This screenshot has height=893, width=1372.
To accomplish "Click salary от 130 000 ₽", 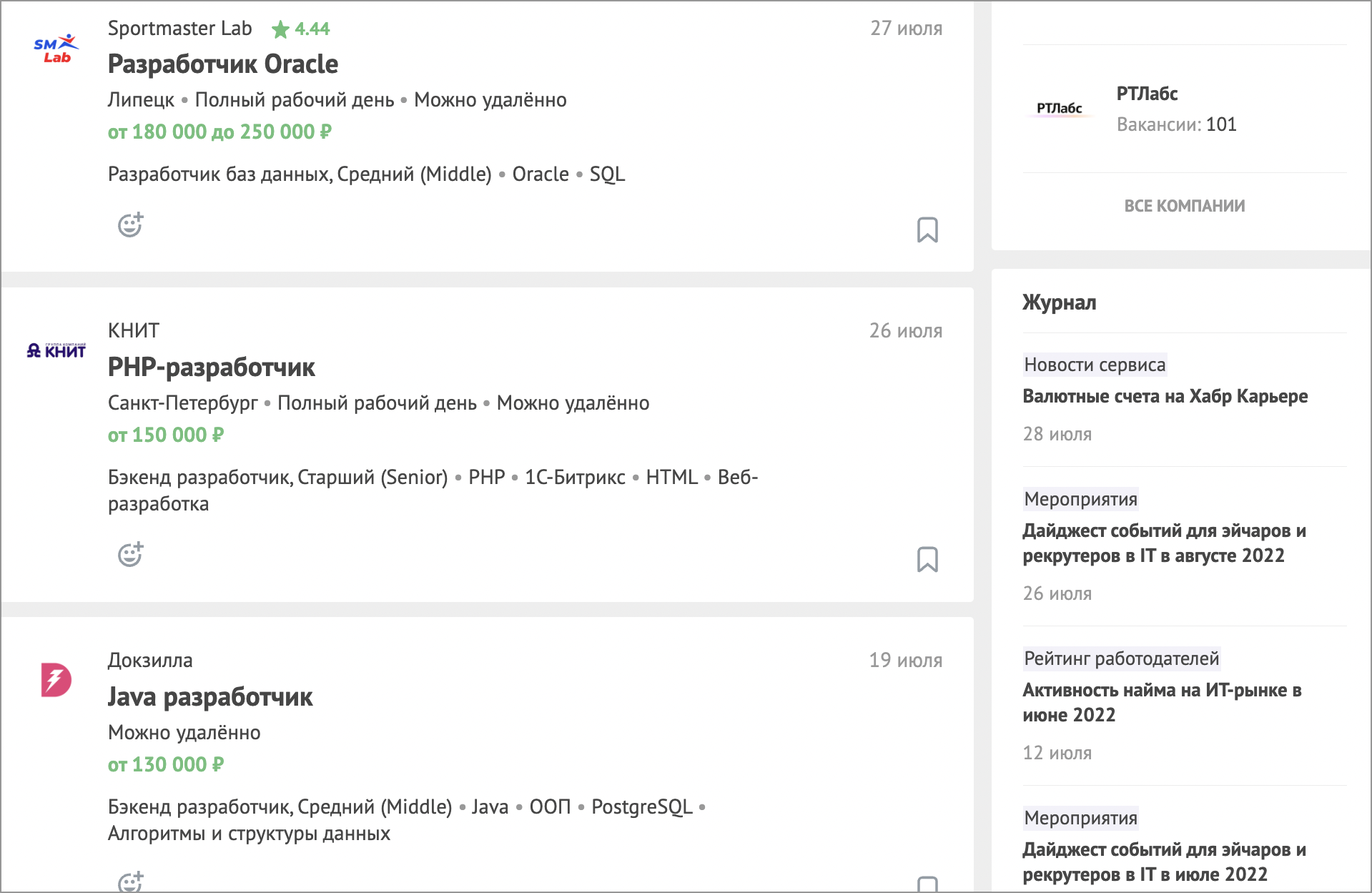I will point(166,765).
